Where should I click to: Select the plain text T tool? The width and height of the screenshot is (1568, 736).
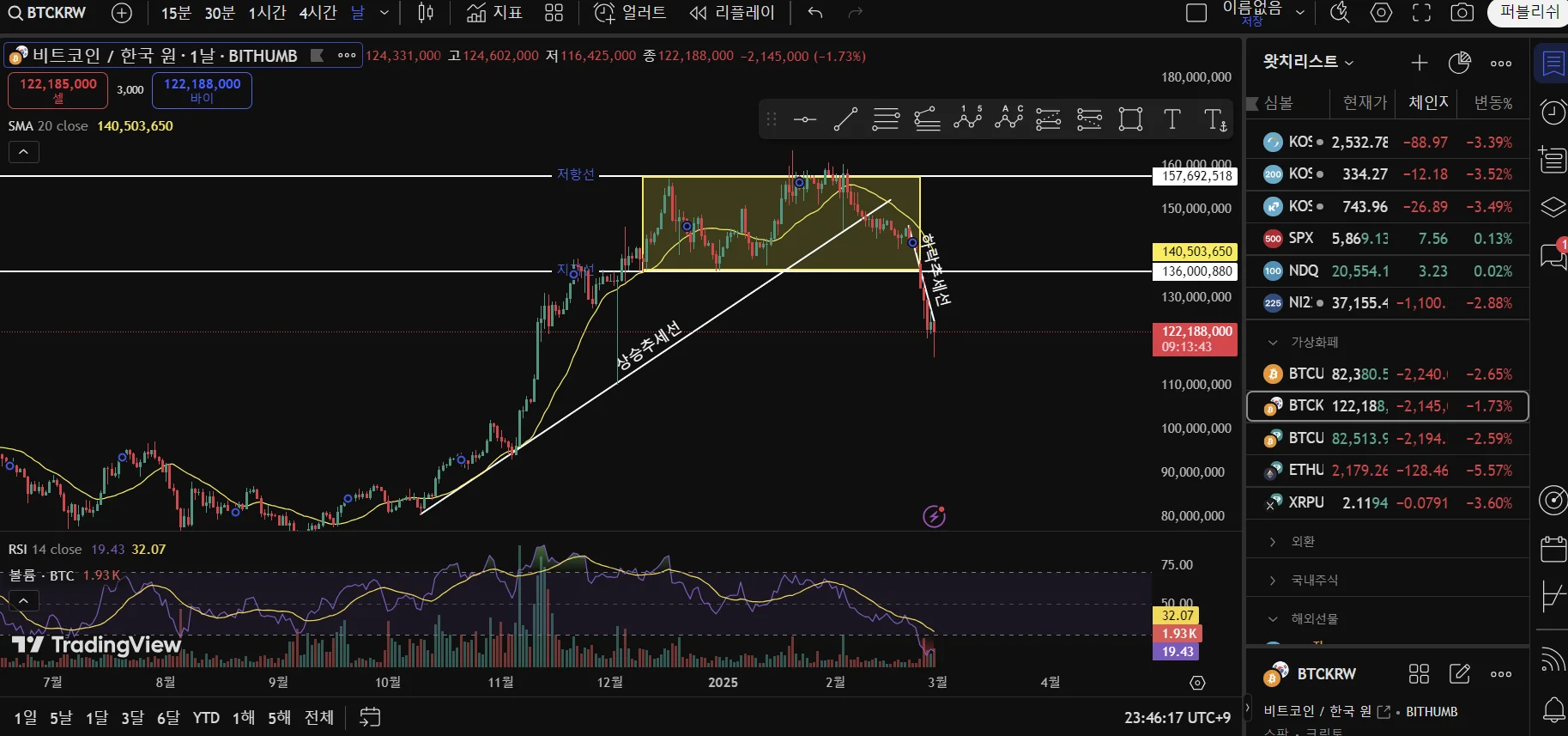pyautogui.click(x=1172, y=119)
